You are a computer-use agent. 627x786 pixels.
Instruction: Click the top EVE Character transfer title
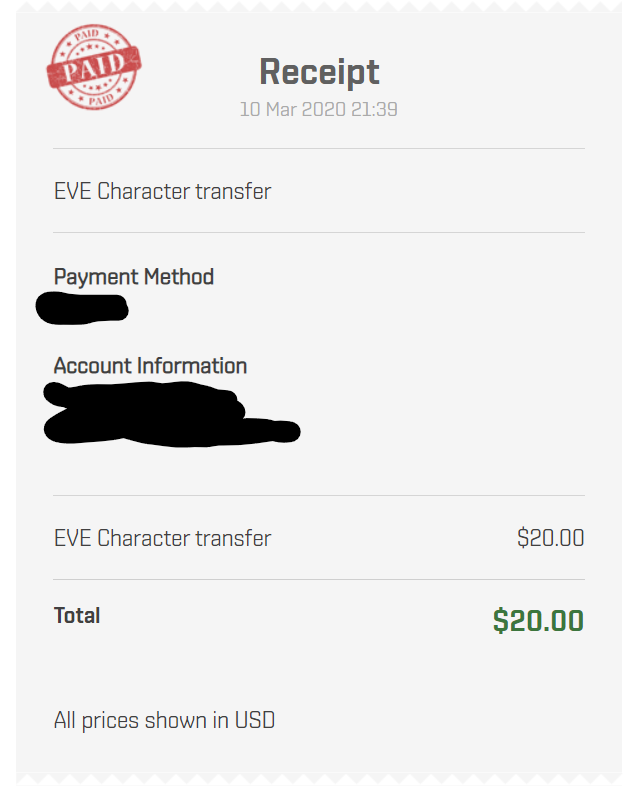[x=162, y=191]
